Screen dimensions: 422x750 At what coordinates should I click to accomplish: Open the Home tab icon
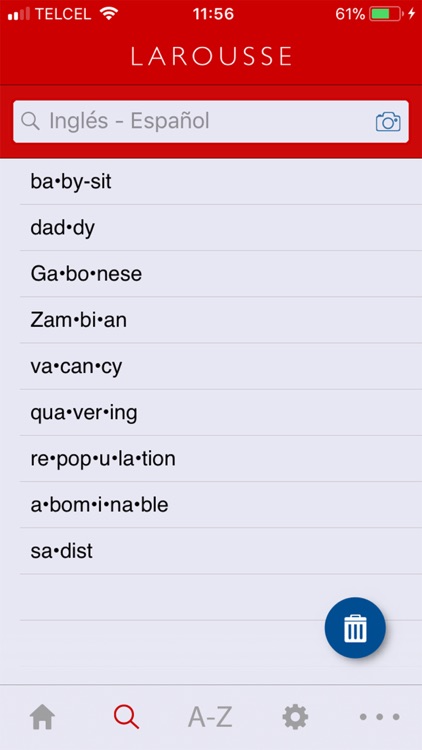[43, 717]
